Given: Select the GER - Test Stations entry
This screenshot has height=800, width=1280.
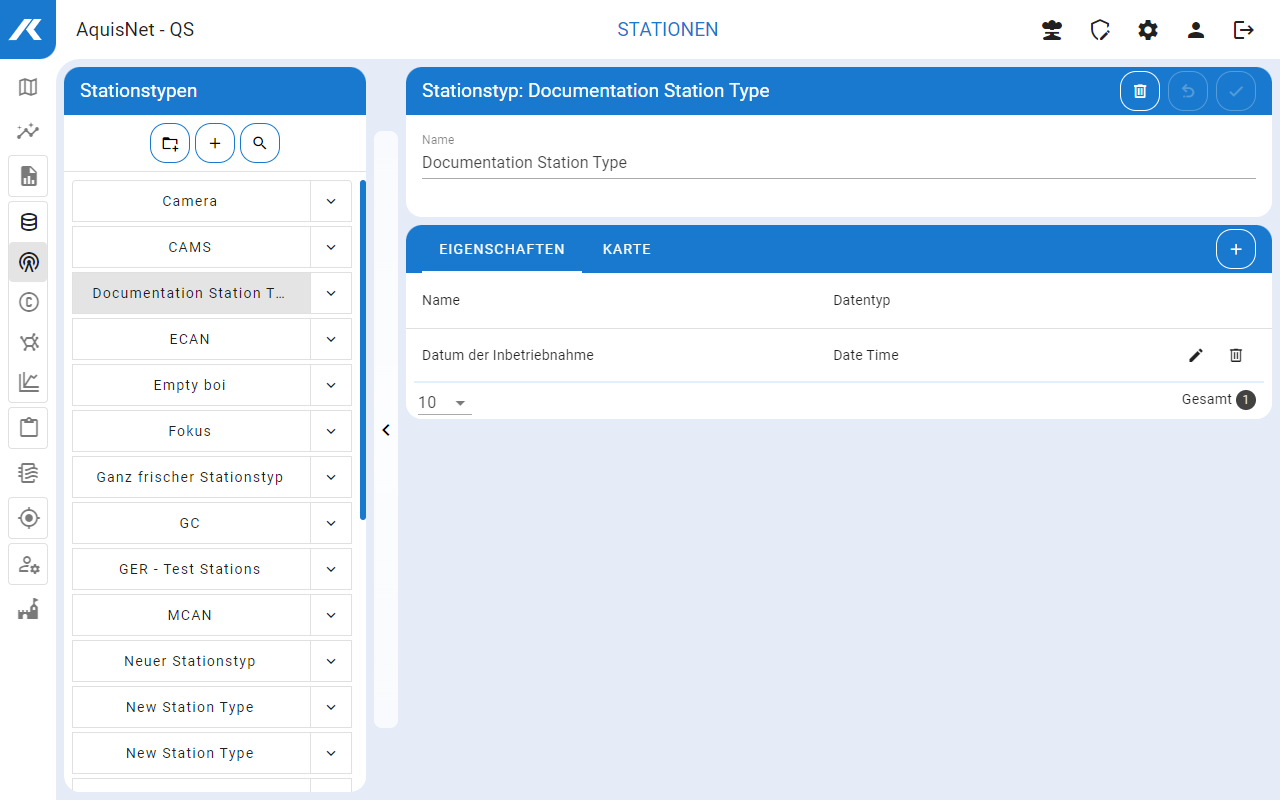Looking at the screenshot, I should pyautogui.click(x=190, y=569).
